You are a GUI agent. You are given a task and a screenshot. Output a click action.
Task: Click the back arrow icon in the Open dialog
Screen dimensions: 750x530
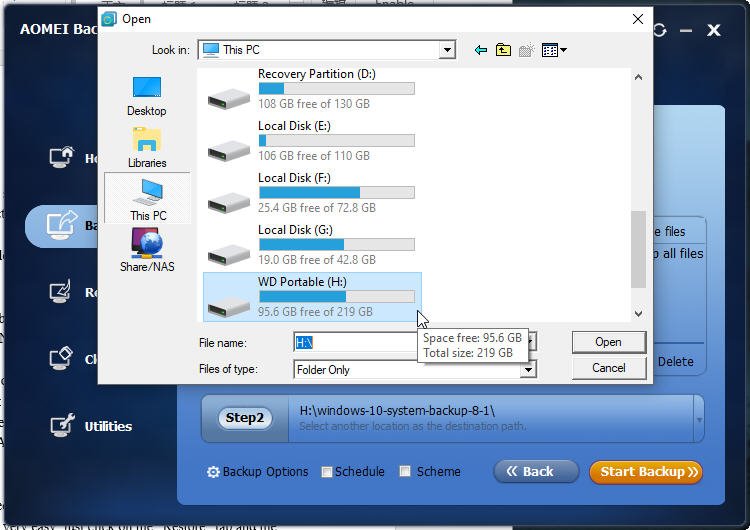pyautogui.click(x=481, y=50)
